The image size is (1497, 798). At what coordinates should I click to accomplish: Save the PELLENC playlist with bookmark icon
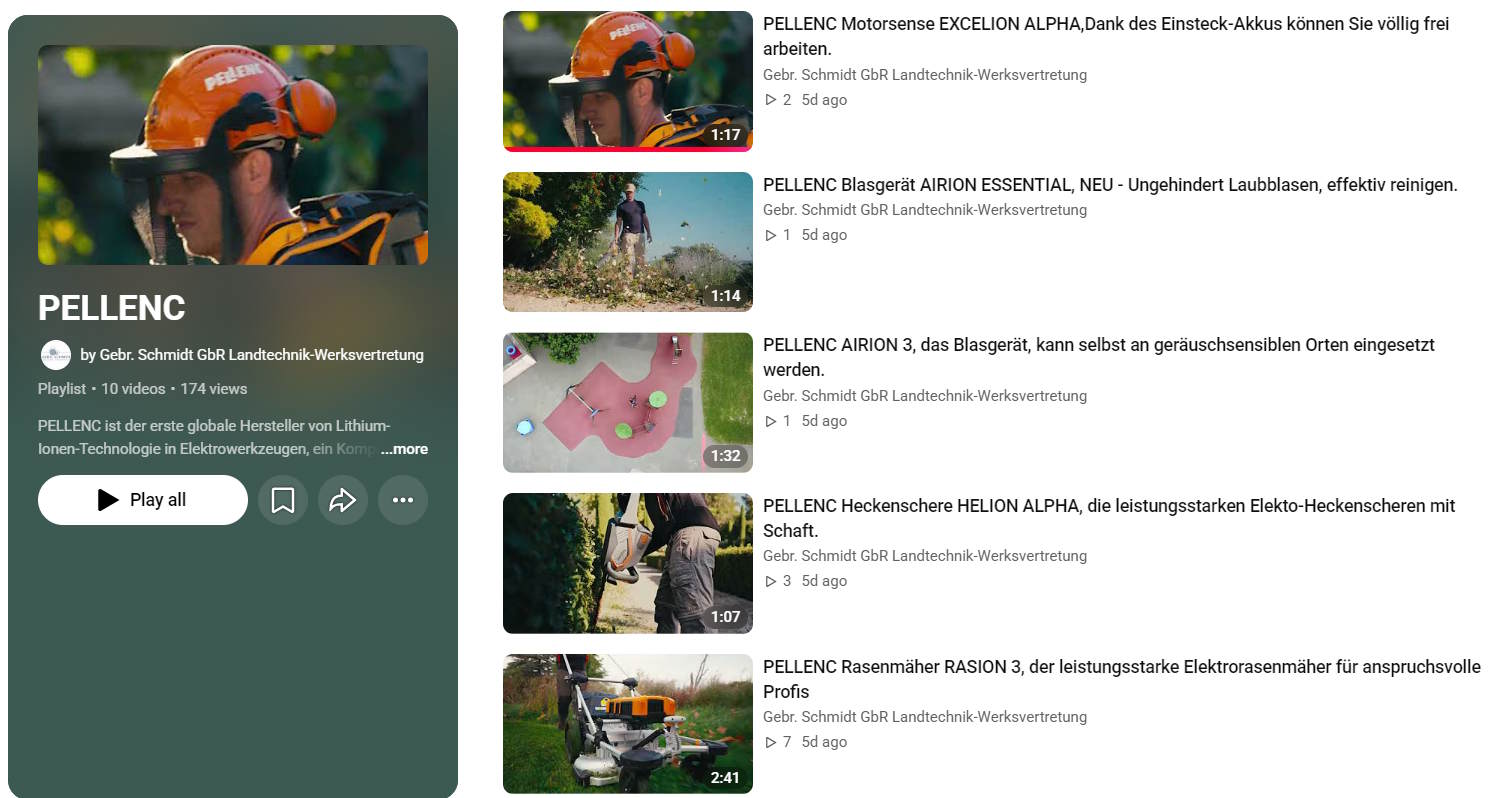pos(283,500)
